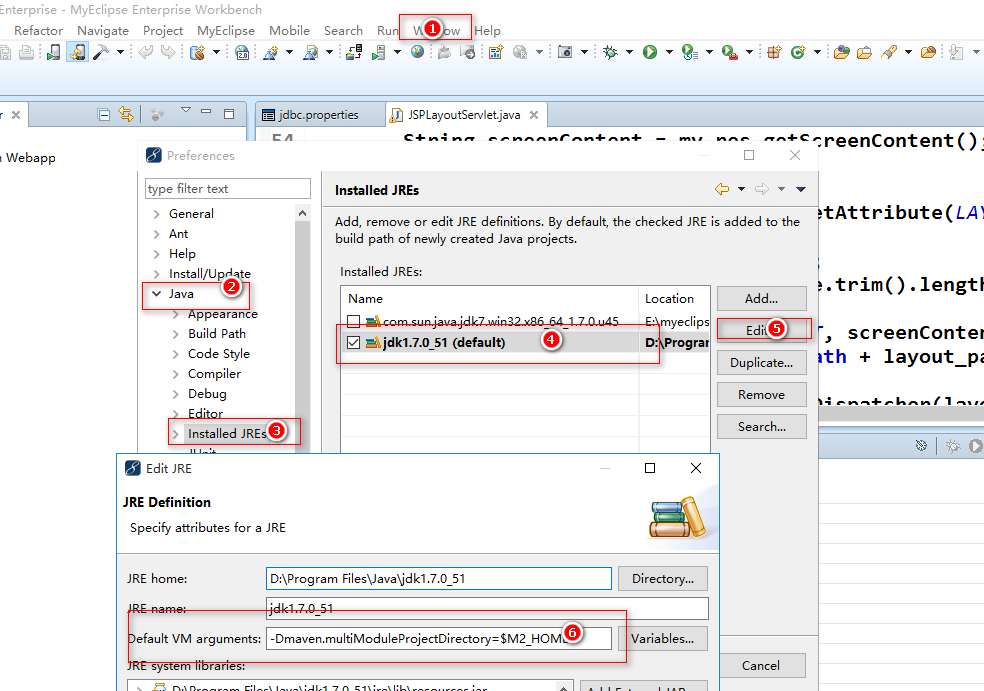
Task: Open the left panel view menu triangle
Action: 186,110
